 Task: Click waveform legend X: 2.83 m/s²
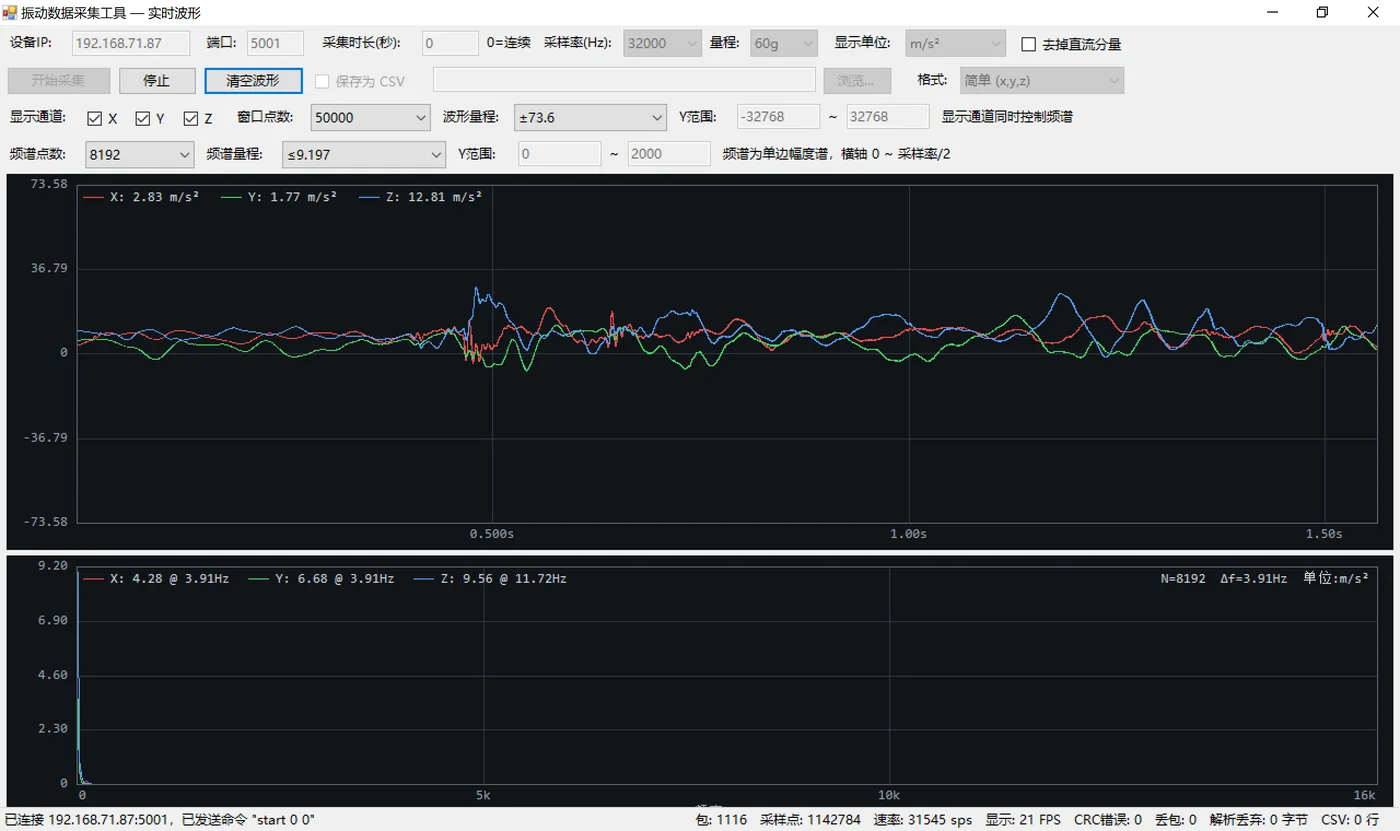coord(141,197)
